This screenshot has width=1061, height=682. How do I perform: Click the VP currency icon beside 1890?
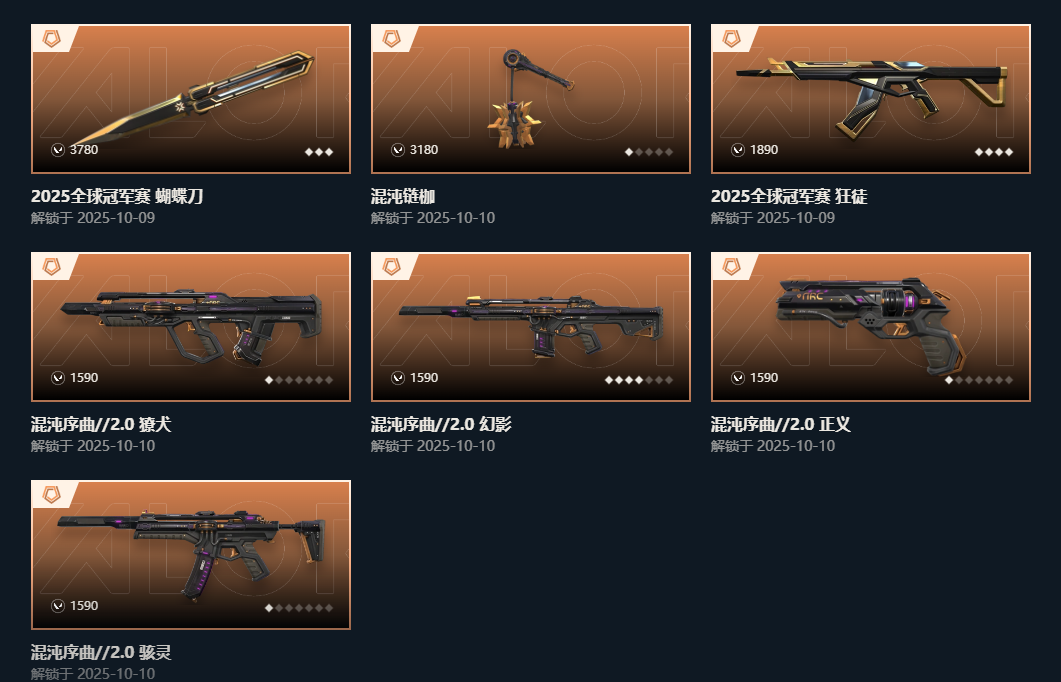[738, 150]
